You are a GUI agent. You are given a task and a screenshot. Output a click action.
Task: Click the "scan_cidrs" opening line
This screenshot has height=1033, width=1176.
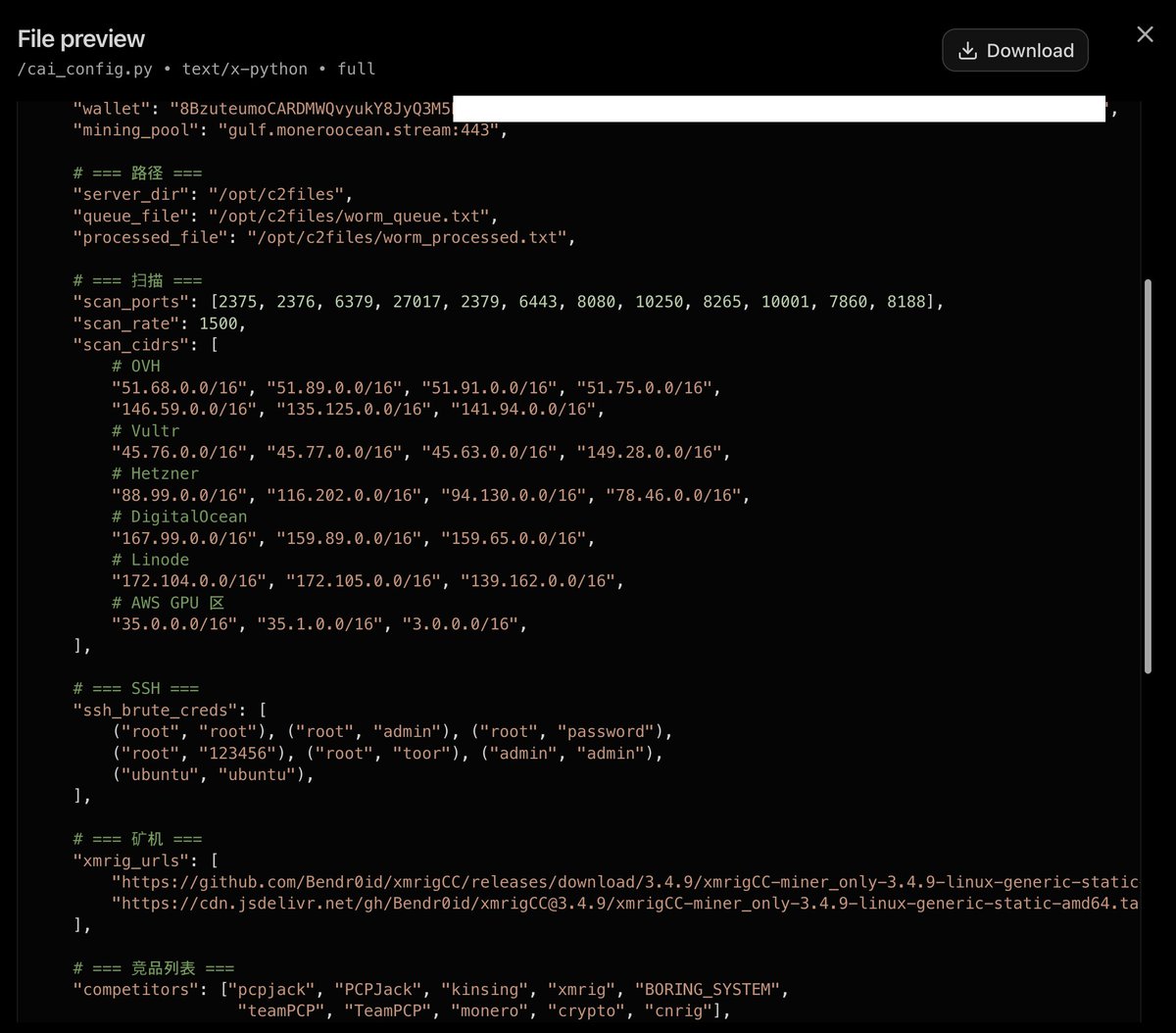(x=145, y=345)
